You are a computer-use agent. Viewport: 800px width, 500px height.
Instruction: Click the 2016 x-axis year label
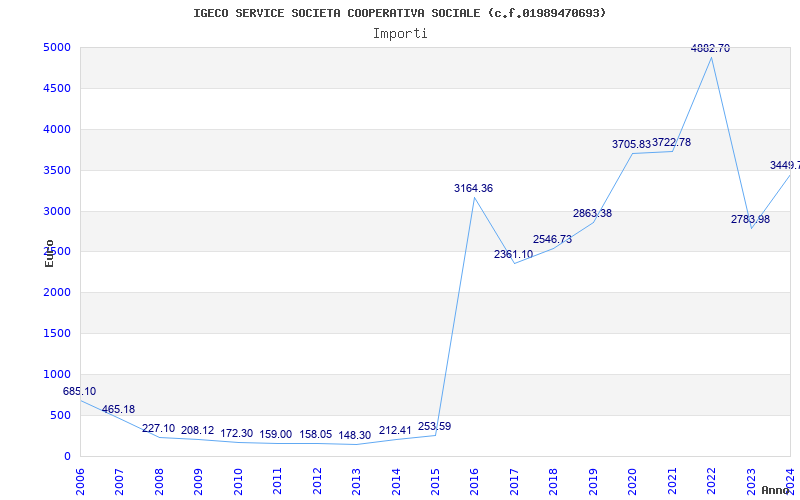point(474,481)
